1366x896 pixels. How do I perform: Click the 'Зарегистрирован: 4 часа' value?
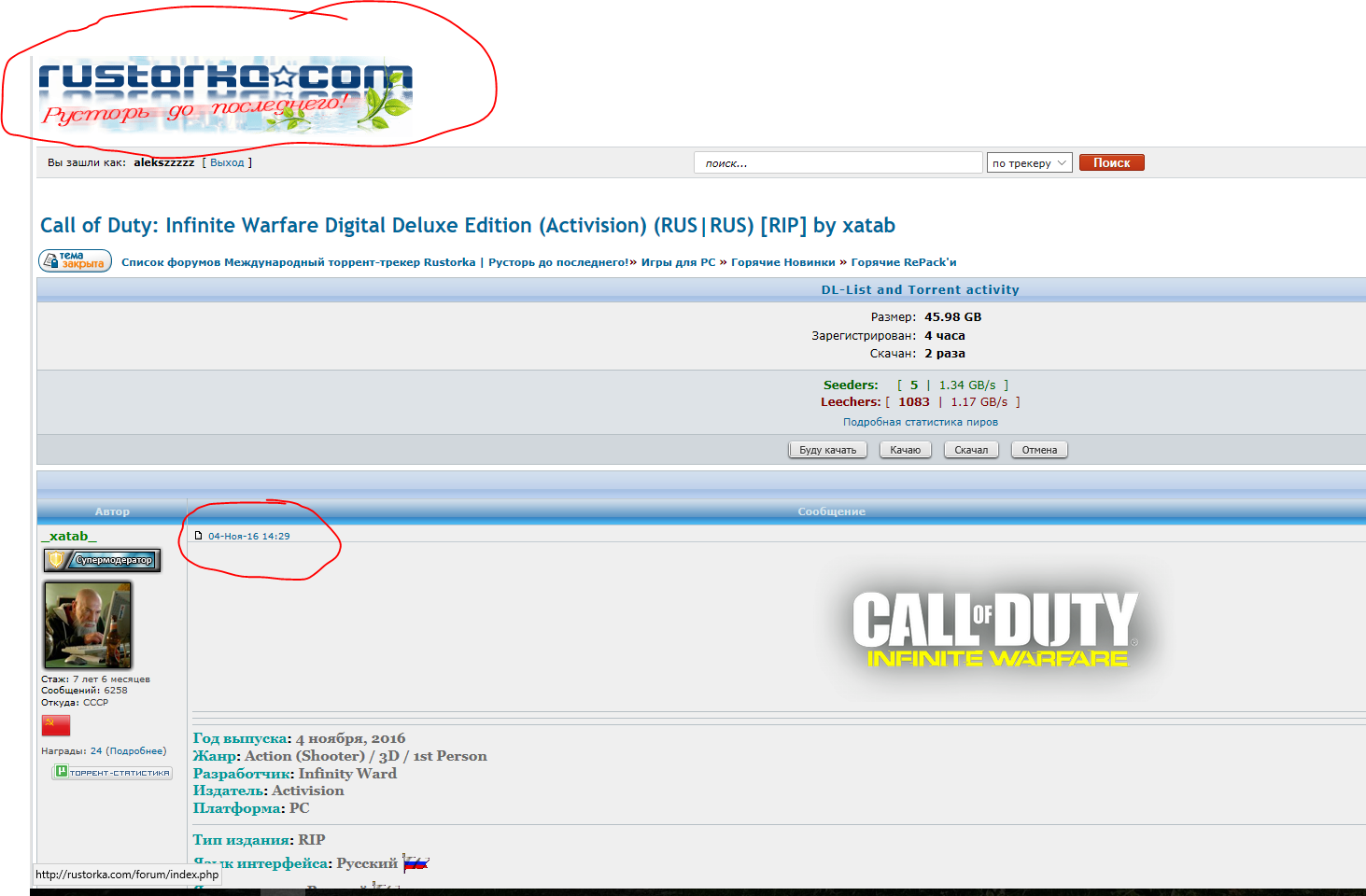pos(944,335)
